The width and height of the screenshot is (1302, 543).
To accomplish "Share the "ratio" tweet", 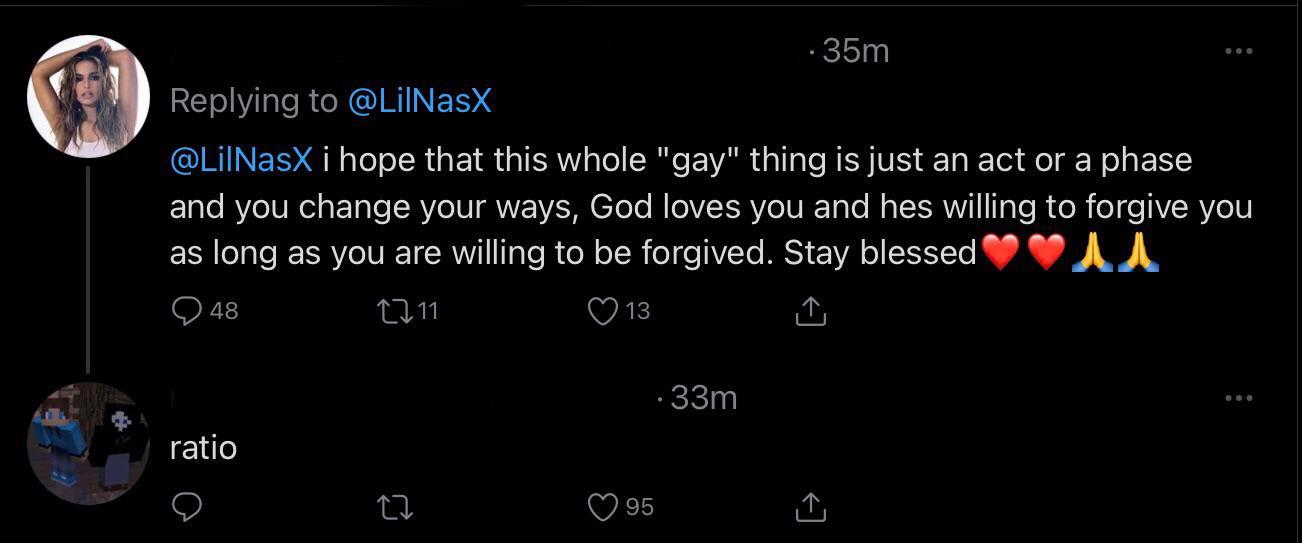I will (810, 508).
